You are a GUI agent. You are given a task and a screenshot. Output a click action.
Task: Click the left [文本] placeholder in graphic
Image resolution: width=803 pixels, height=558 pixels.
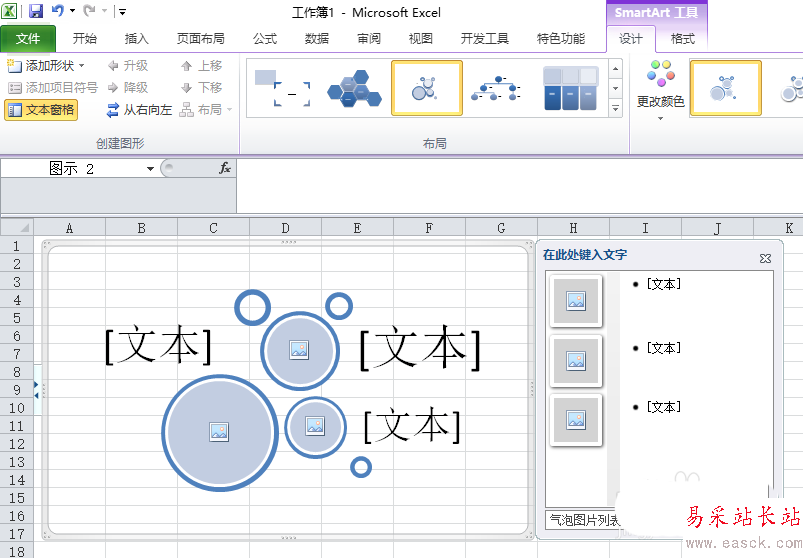158,345
